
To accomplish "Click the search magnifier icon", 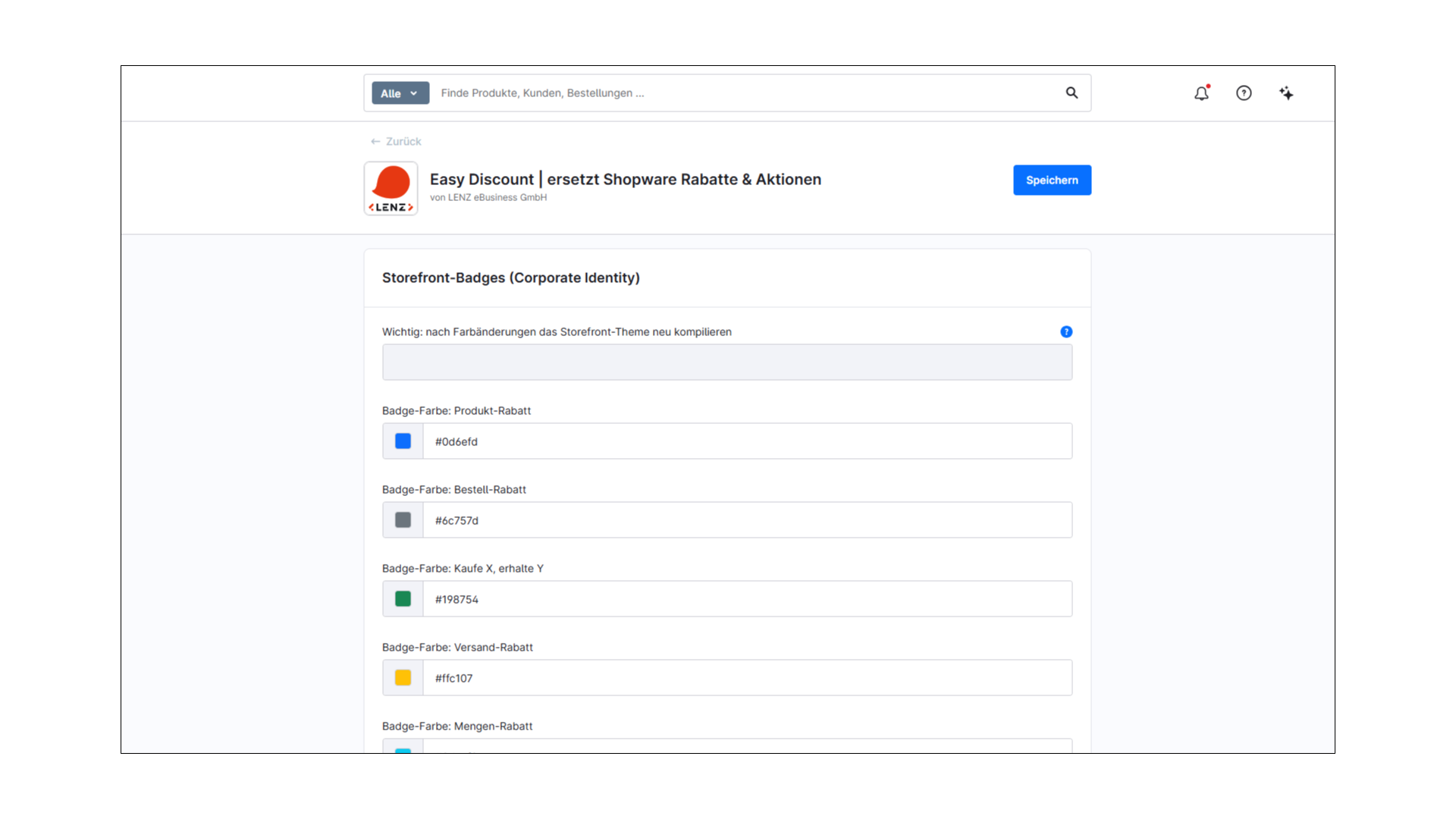I will click(1072, 93).
